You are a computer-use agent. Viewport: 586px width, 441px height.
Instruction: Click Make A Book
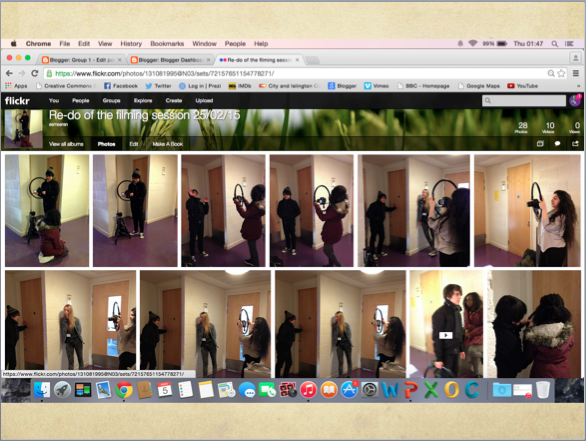(167, 144)
